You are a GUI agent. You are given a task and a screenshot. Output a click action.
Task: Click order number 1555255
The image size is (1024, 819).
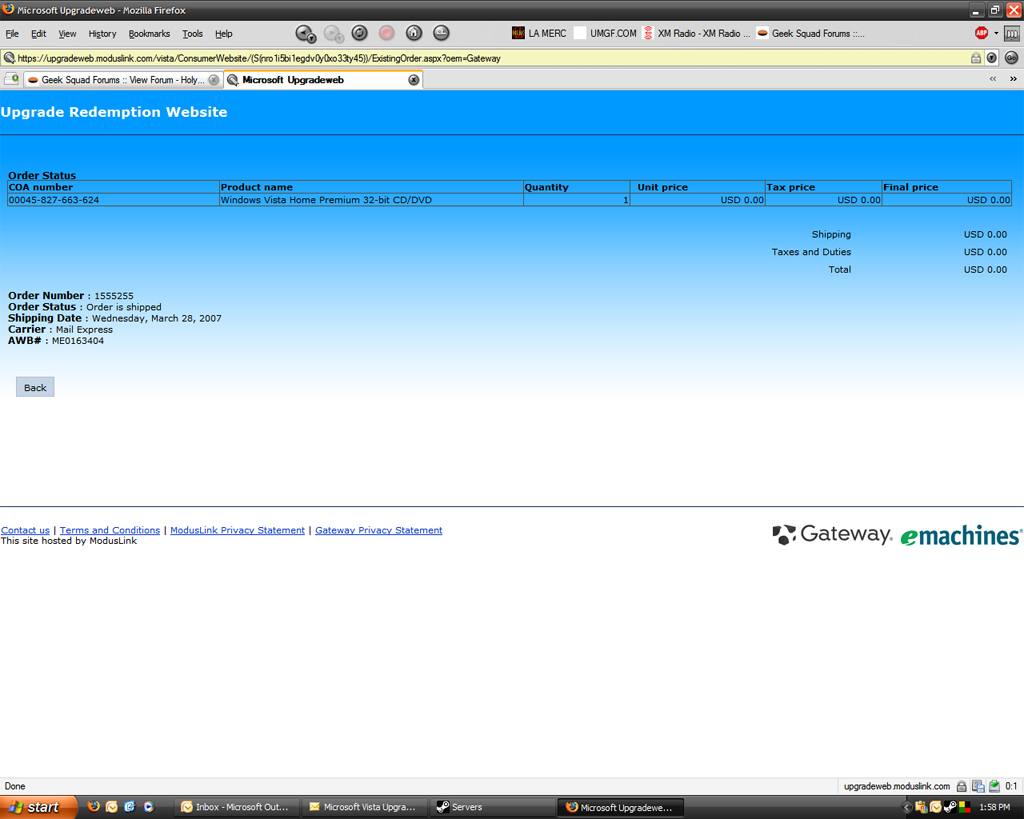[x=114, y=296]
